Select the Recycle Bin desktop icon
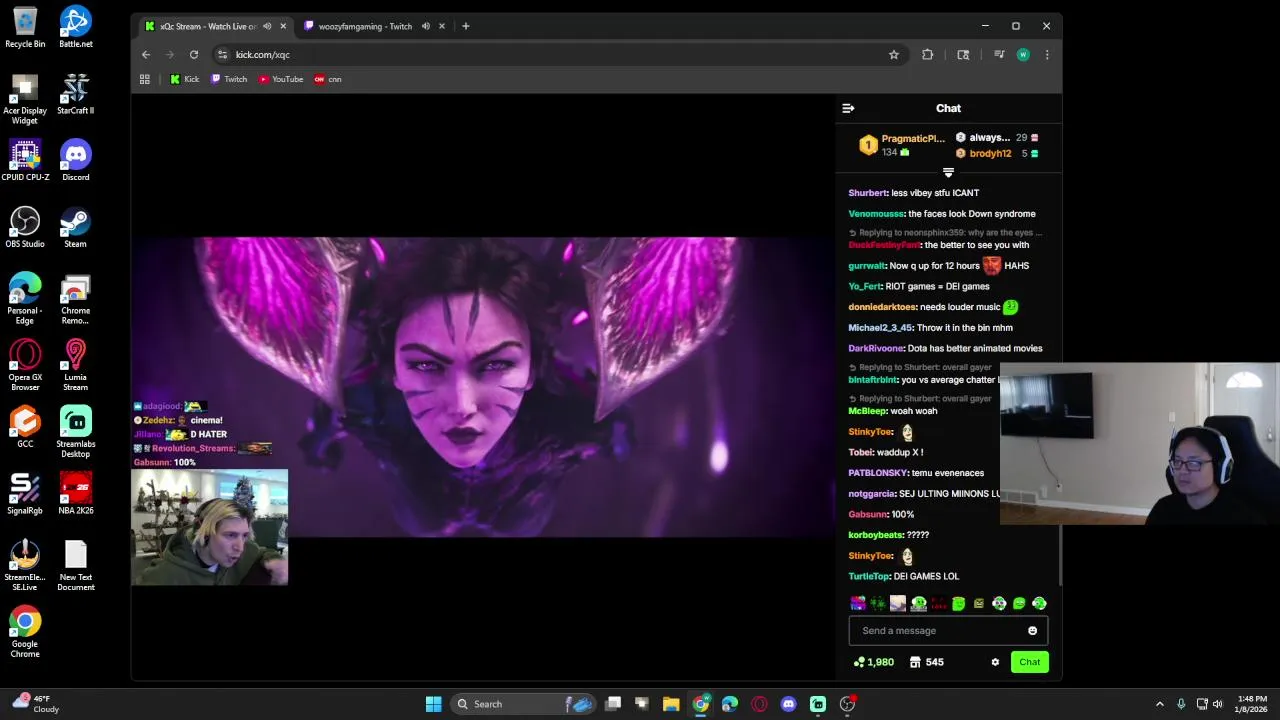Image resolution: width=1280 pixels, height=720 pixels. click(x=25, y=28)
